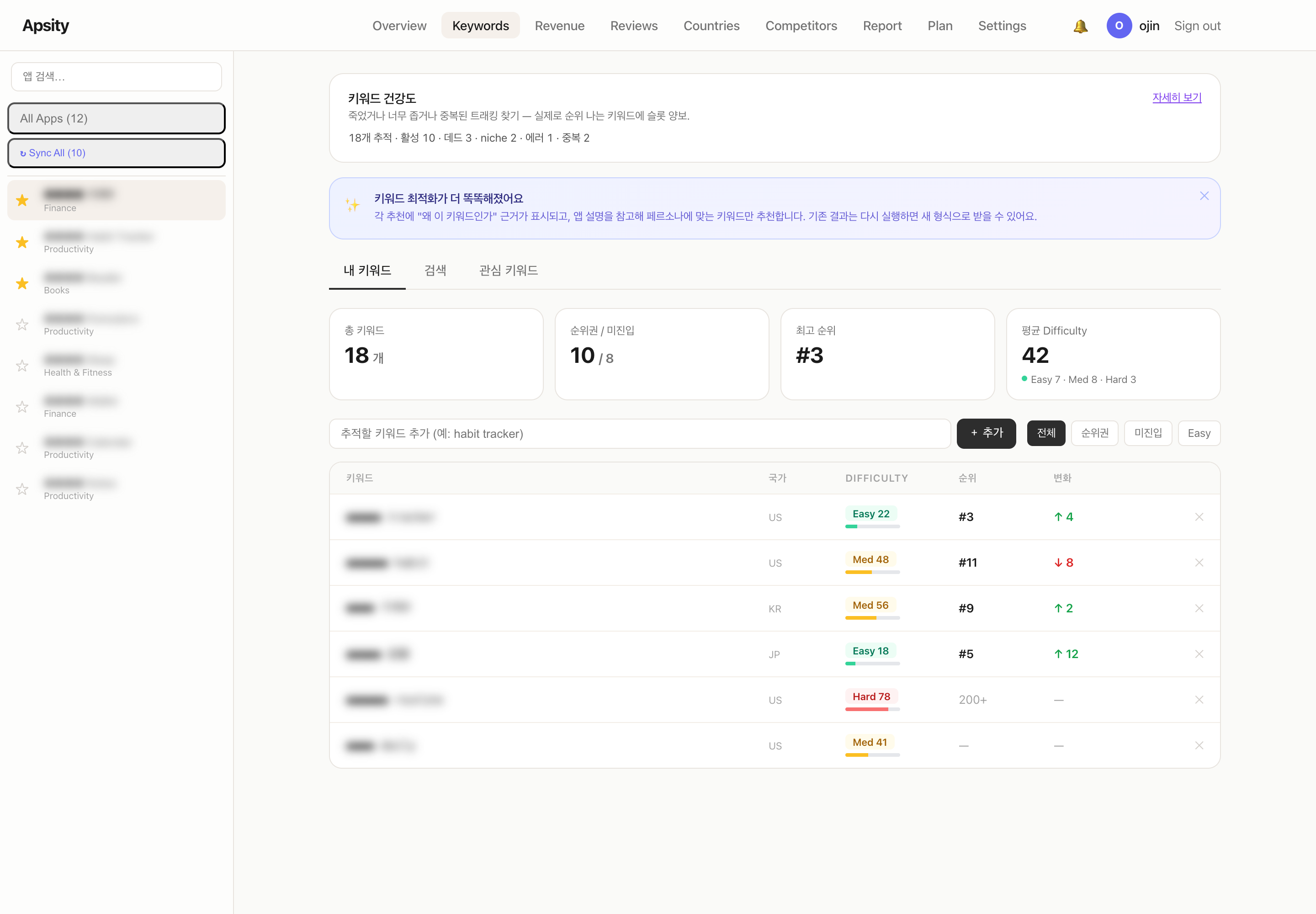Click the ojin username text
This screenshot has height=914, width=1316.
click(1149, 26)
